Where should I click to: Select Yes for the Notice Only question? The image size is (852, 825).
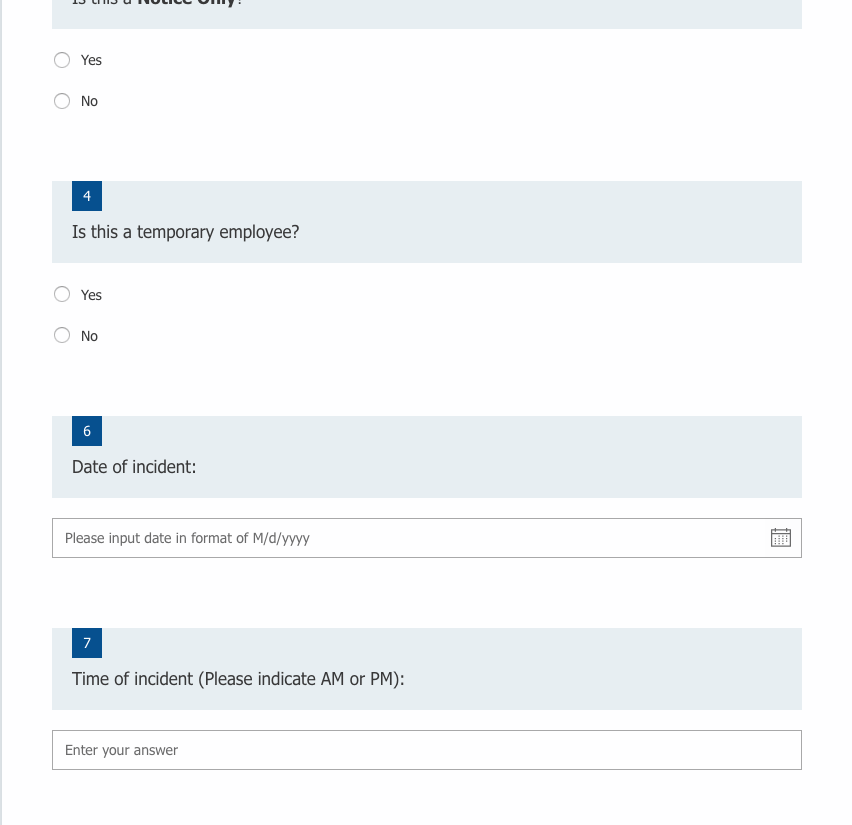[x=62, y=60]
